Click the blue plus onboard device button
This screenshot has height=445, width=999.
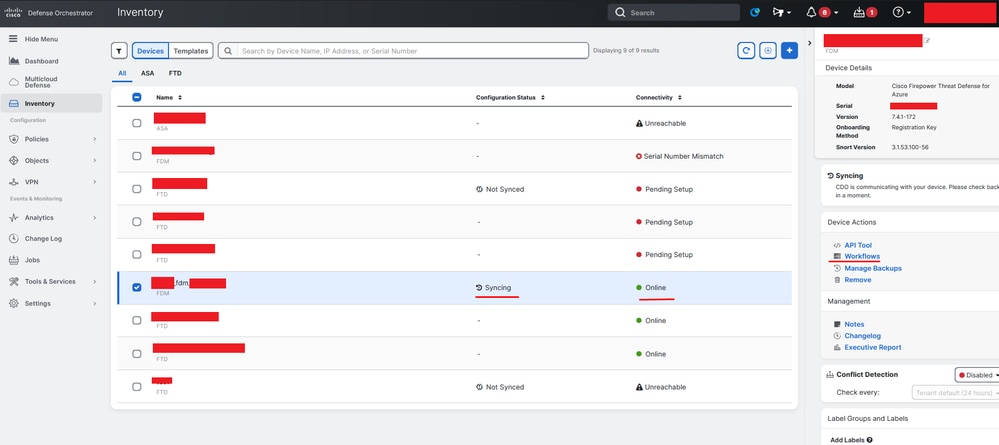pyautogui.click(x=789, y=50)
